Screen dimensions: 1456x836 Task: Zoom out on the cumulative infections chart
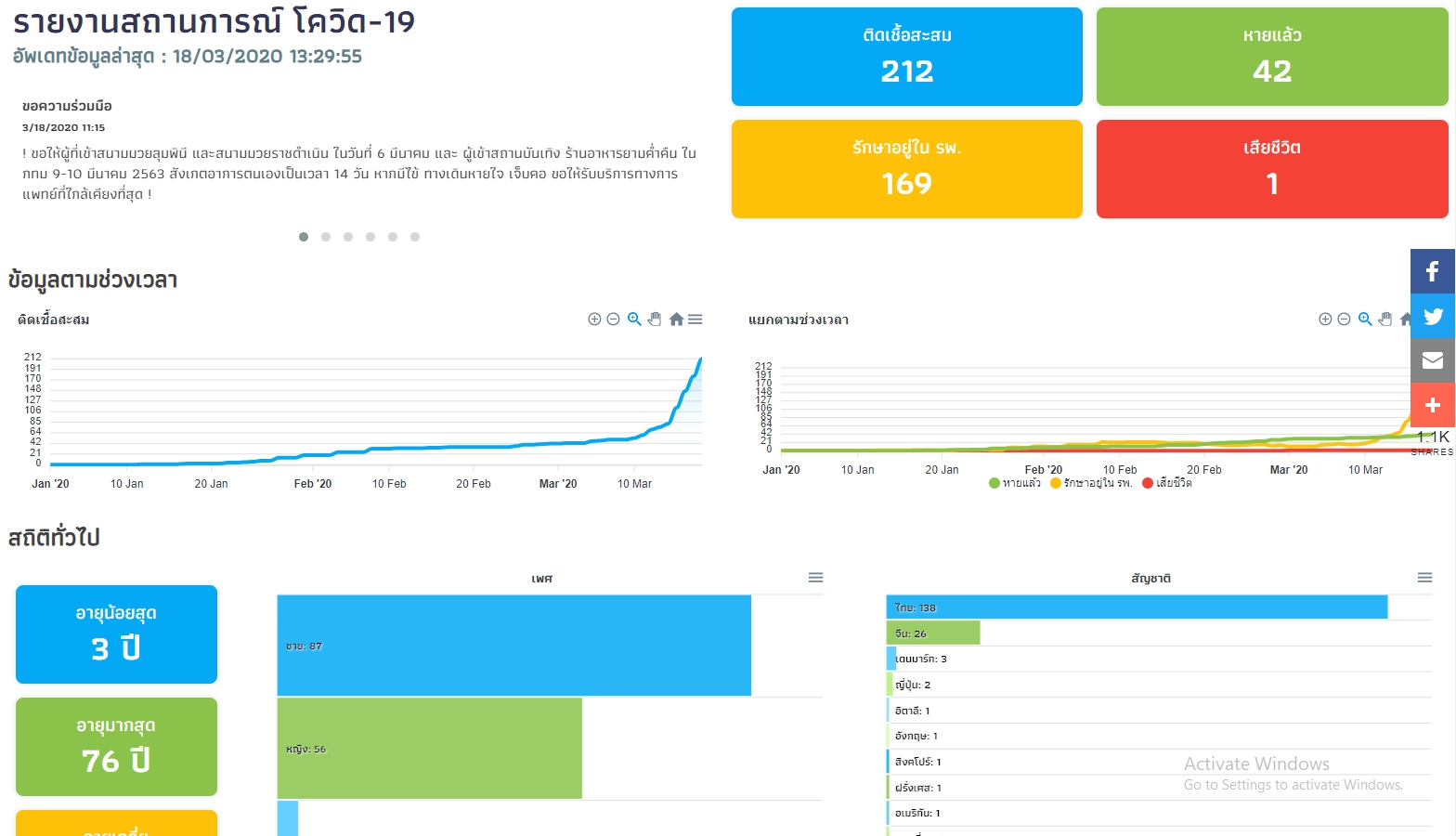click(x=613, y=320)
